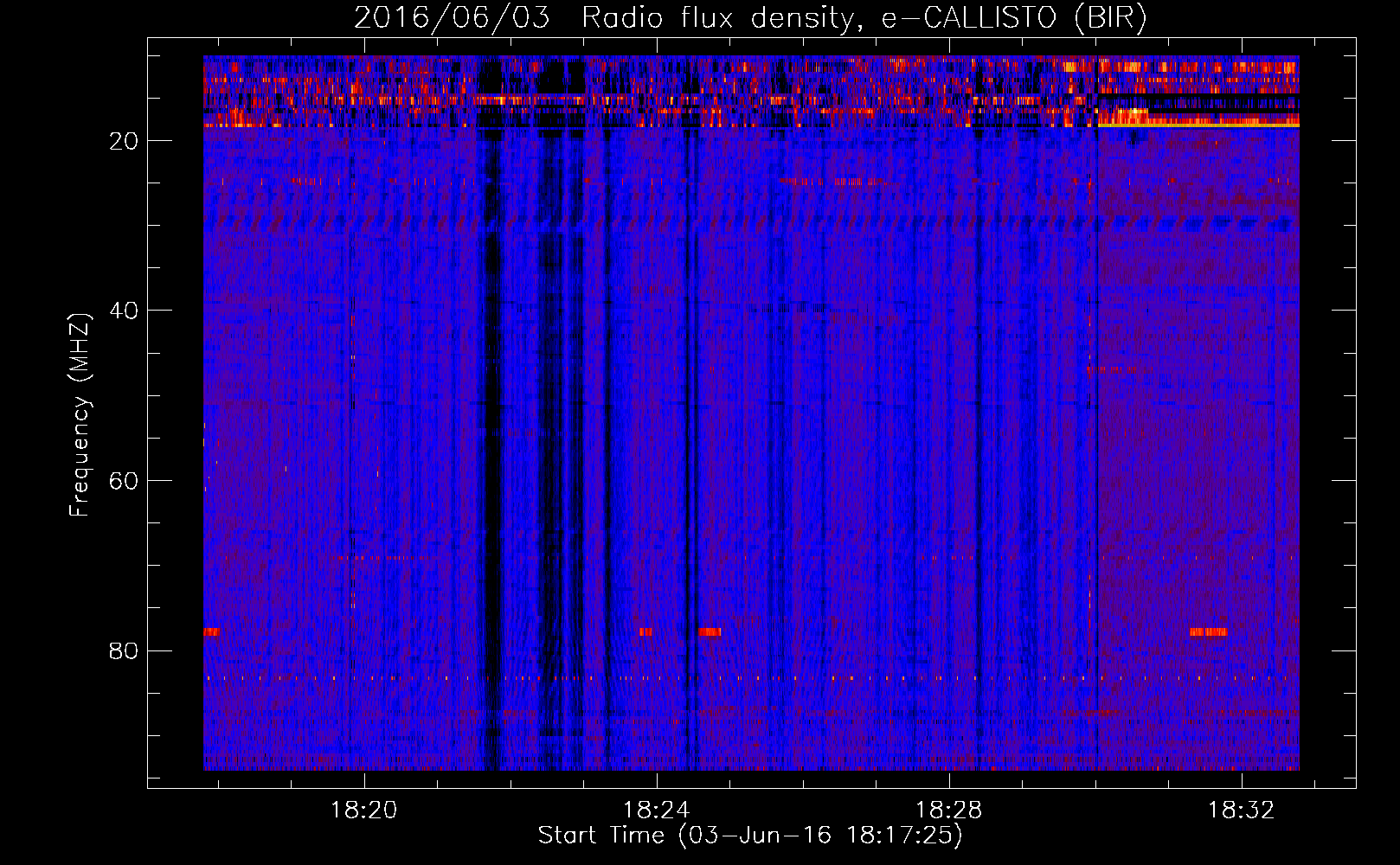
Task: Click the 60 MHz frequency tick label
Action: coord(124,481)
